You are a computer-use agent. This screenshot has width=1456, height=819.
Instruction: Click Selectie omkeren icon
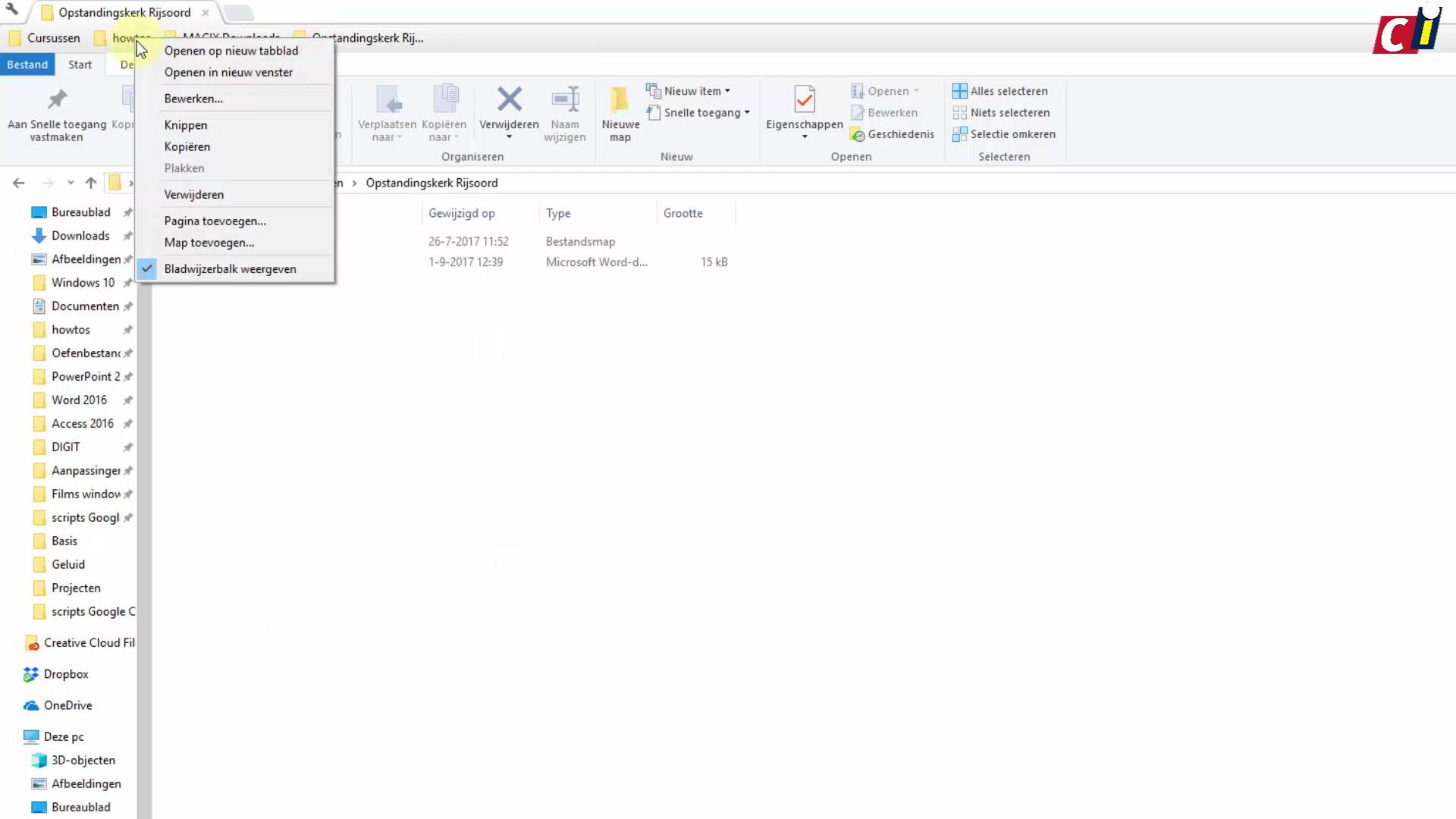[x=959, y=134]
